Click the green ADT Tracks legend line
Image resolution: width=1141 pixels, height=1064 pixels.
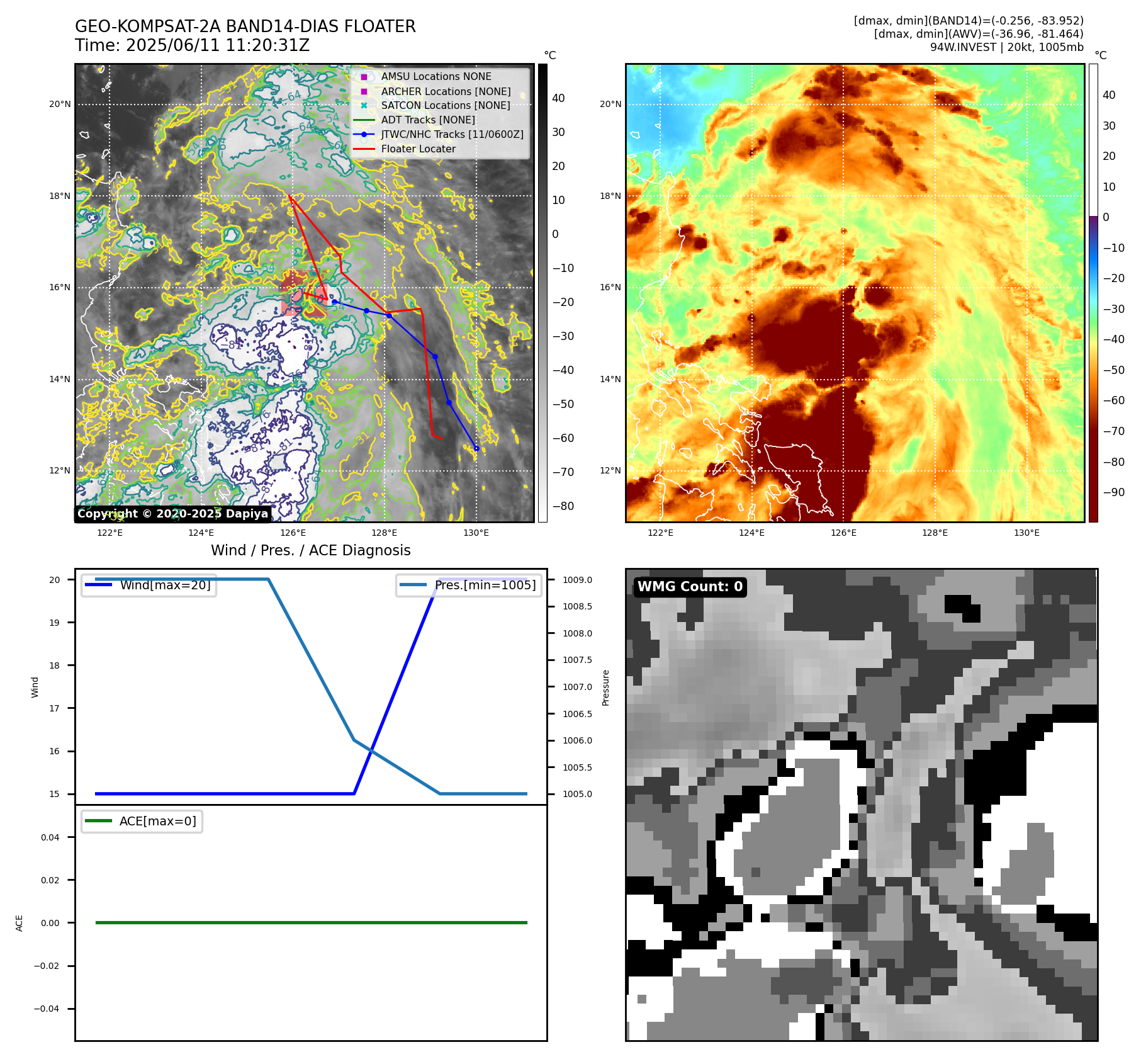364,120
